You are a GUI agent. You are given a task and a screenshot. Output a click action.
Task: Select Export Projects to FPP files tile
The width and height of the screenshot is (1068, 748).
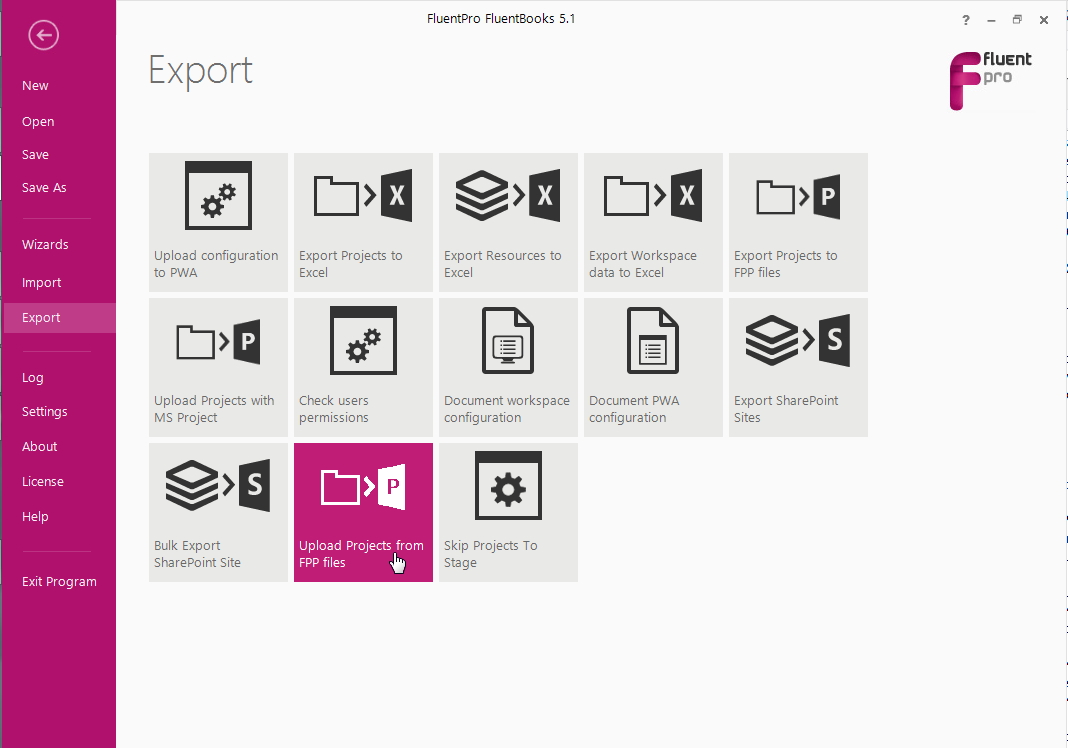coord(799,223)
